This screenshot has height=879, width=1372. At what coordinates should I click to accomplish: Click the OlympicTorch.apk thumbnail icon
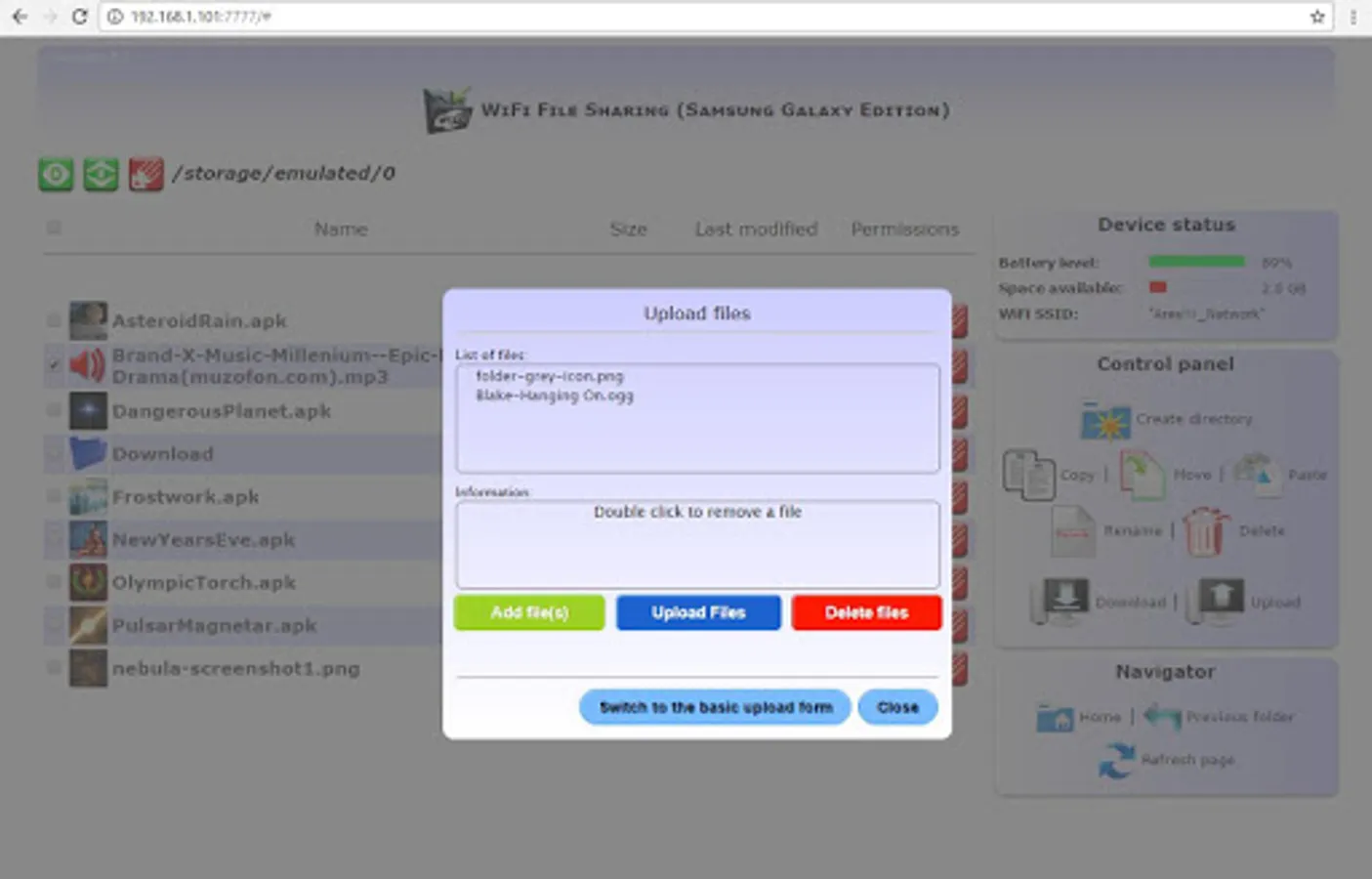click(x=88, y=582)
